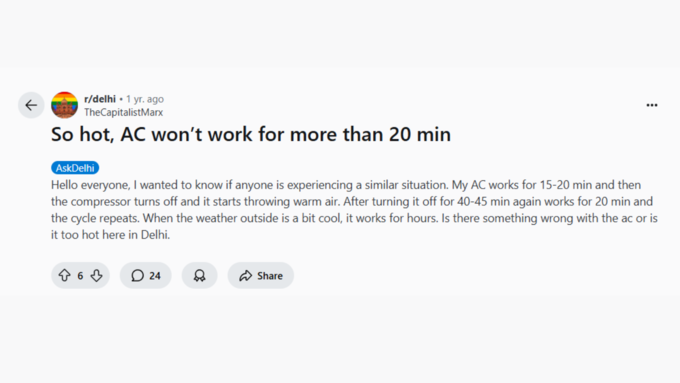Click the body line starting 'the cycle repeats'
Viewport: 680px width, 383px height.
pyautogui.click(x=354, y=218)
